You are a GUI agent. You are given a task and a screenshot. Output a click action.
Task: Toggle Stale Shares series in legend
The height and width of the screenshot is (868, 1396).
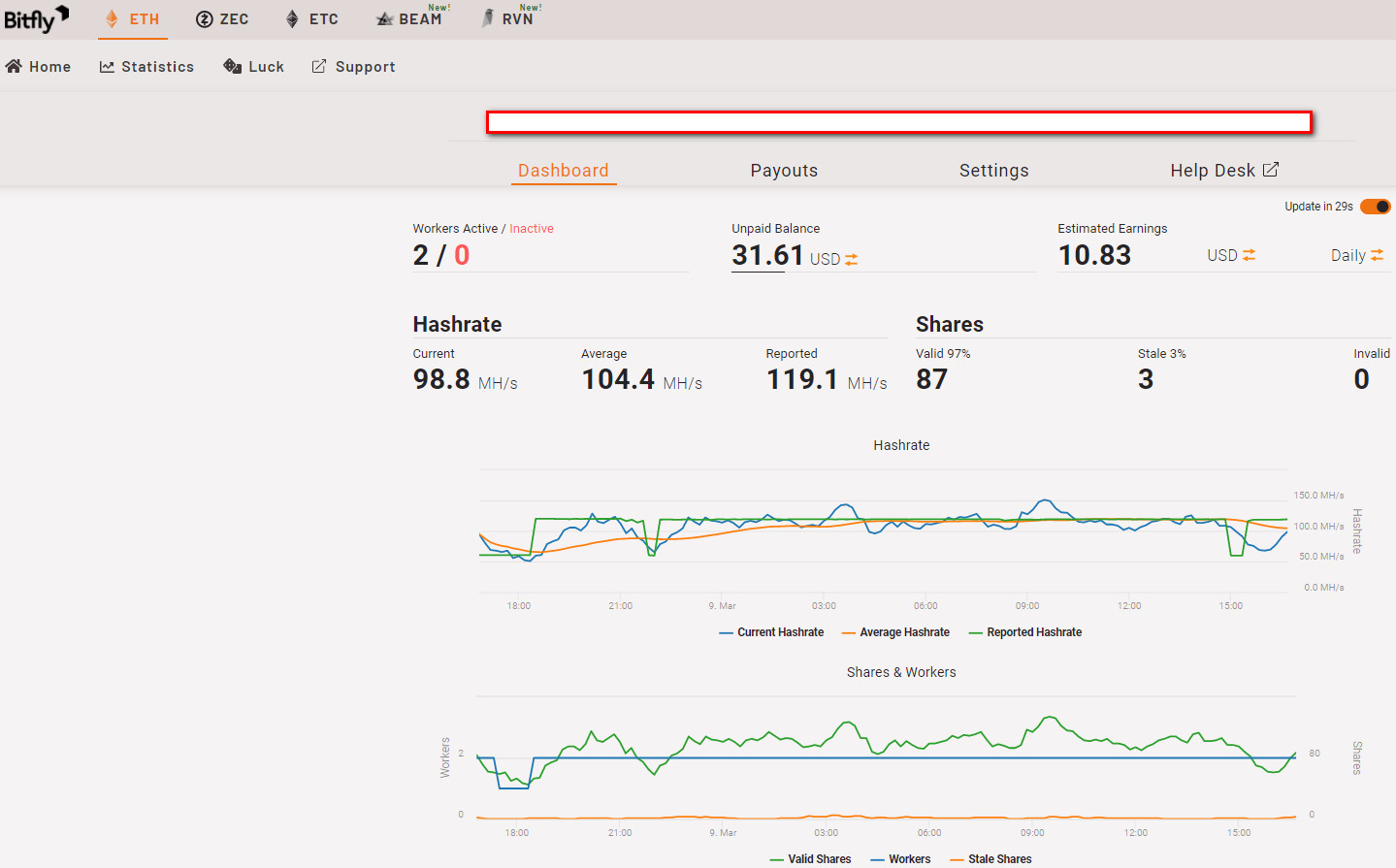pos(990,859)
